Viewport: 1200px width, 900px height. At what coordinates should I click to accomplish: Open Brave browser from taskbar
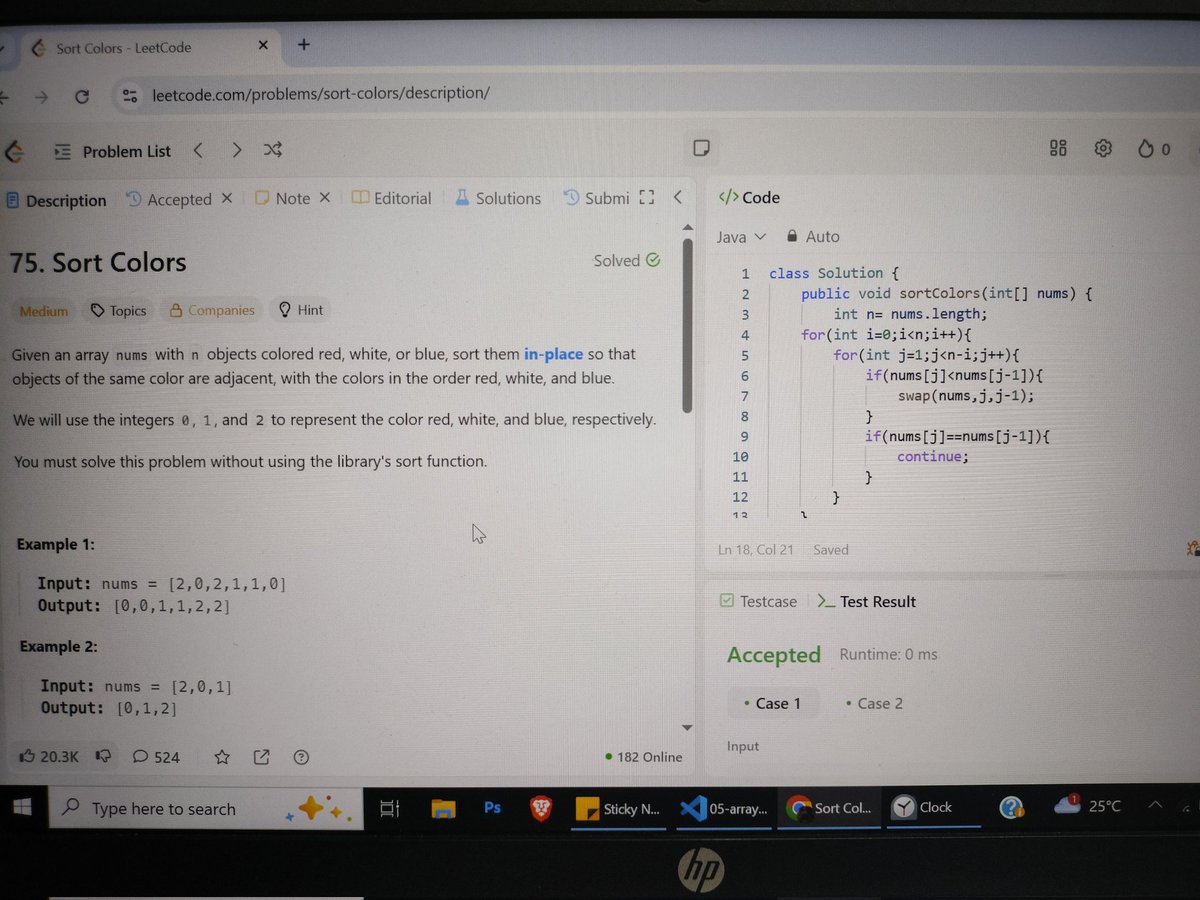[540, 808]
